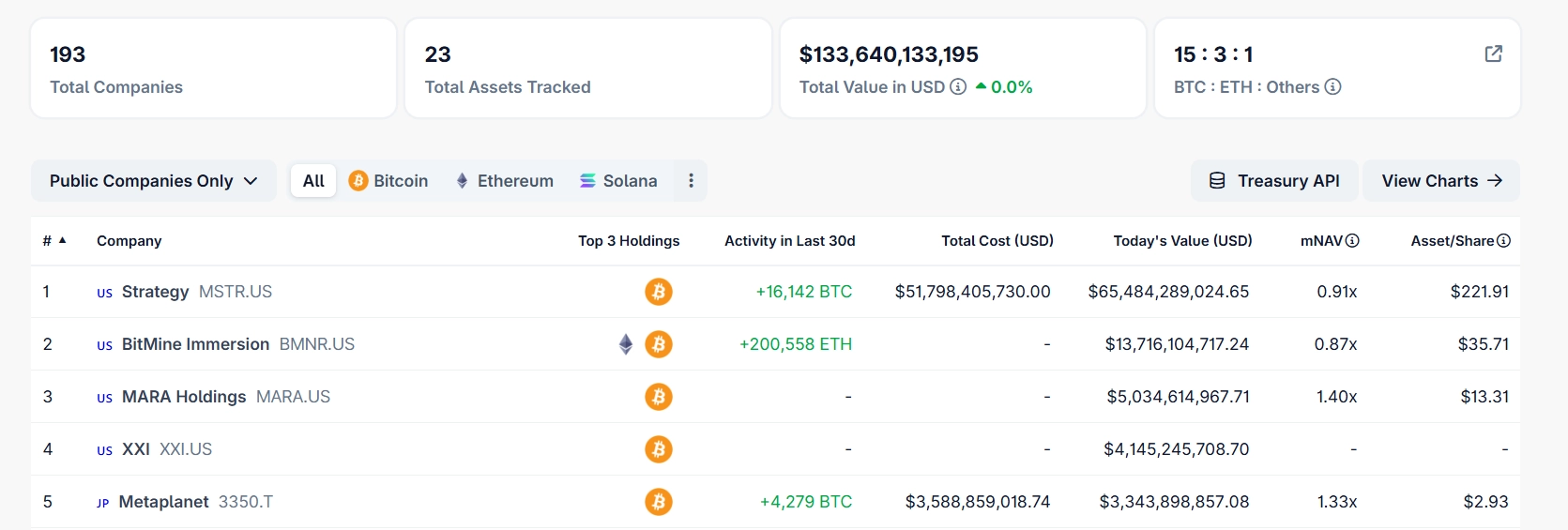Screen dimensions: 1568x530
Task: Click the XXI.US ticker text
Action: pos(186,449)
